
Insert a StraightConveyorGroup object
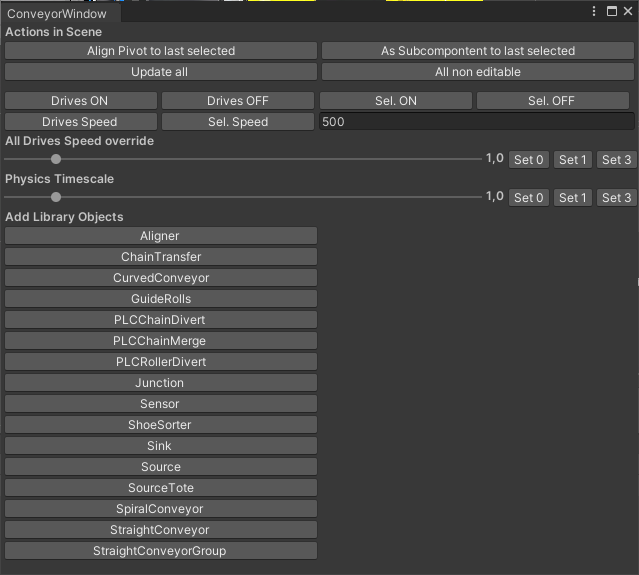161,551
